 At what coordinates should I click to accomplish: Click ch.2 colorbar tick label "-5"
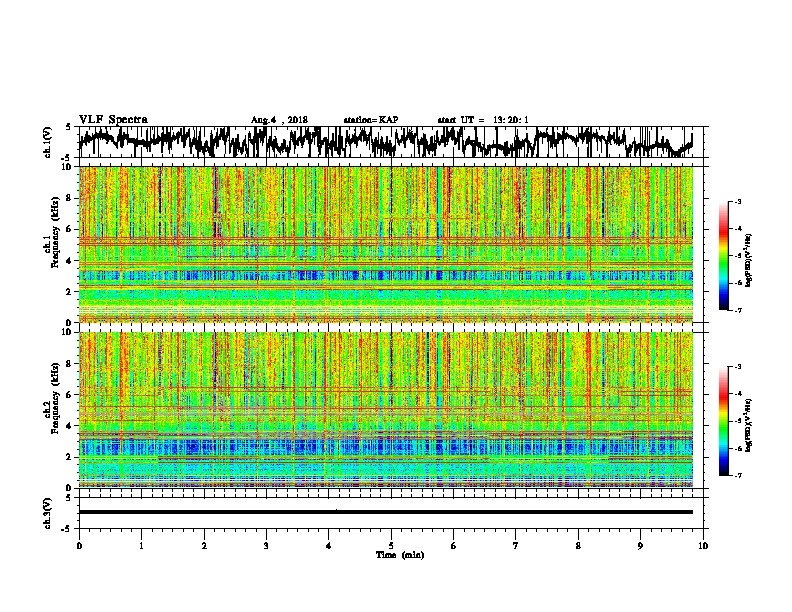coord(737,421)
